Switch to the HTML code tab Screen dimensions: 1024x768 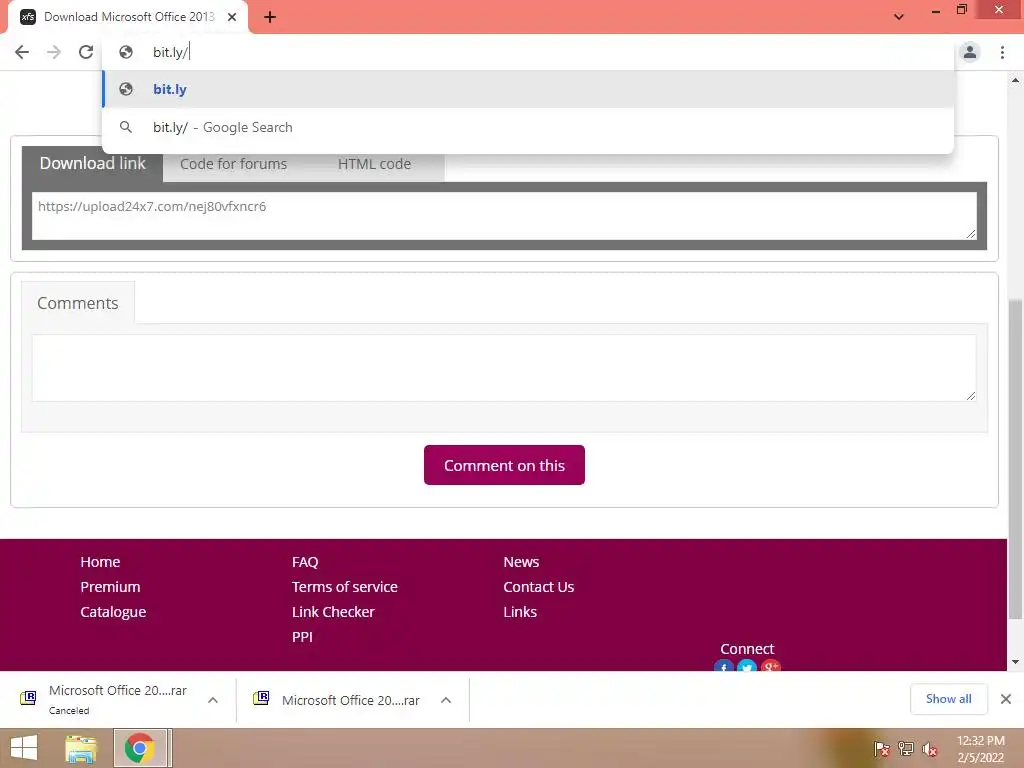coord(374,164)
